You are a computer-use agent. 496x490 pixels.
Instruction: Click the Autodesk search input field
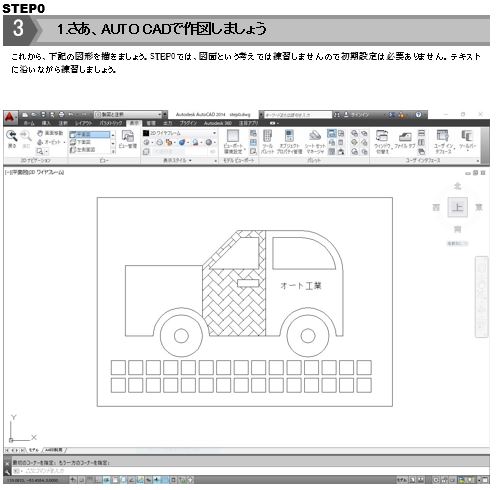[298, 115]
